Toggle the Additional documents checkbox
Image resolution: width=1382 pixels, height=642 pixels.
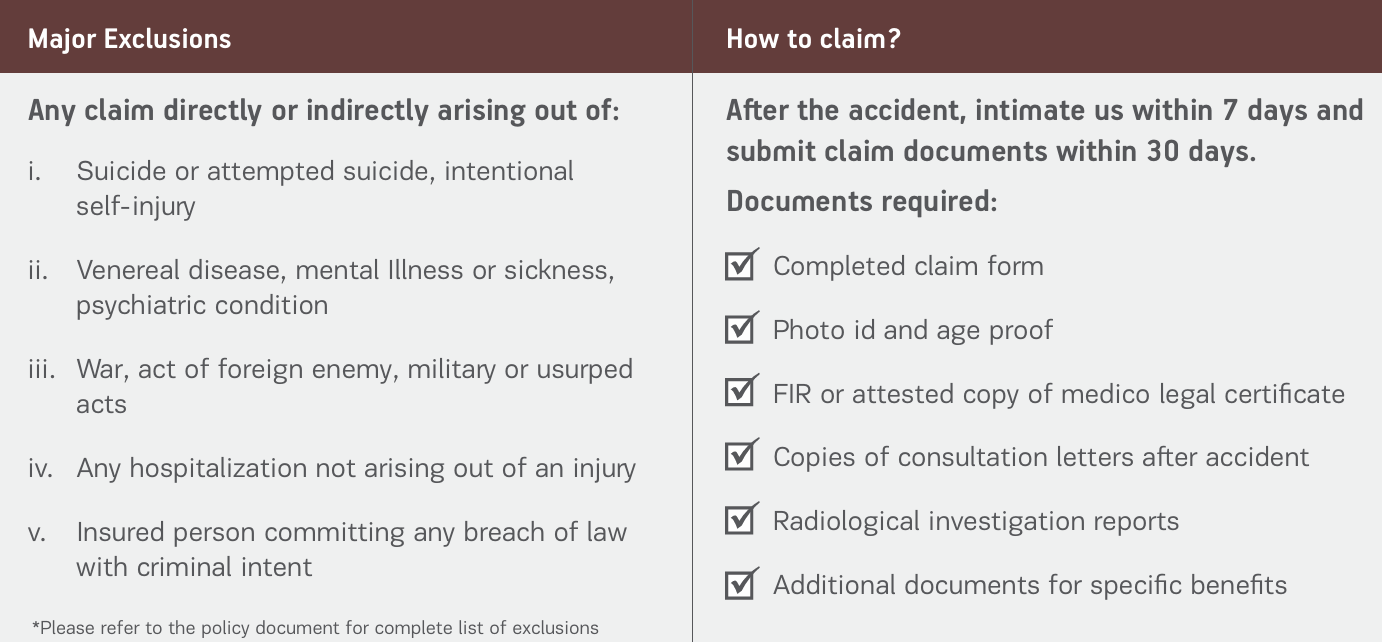[740, 585]
